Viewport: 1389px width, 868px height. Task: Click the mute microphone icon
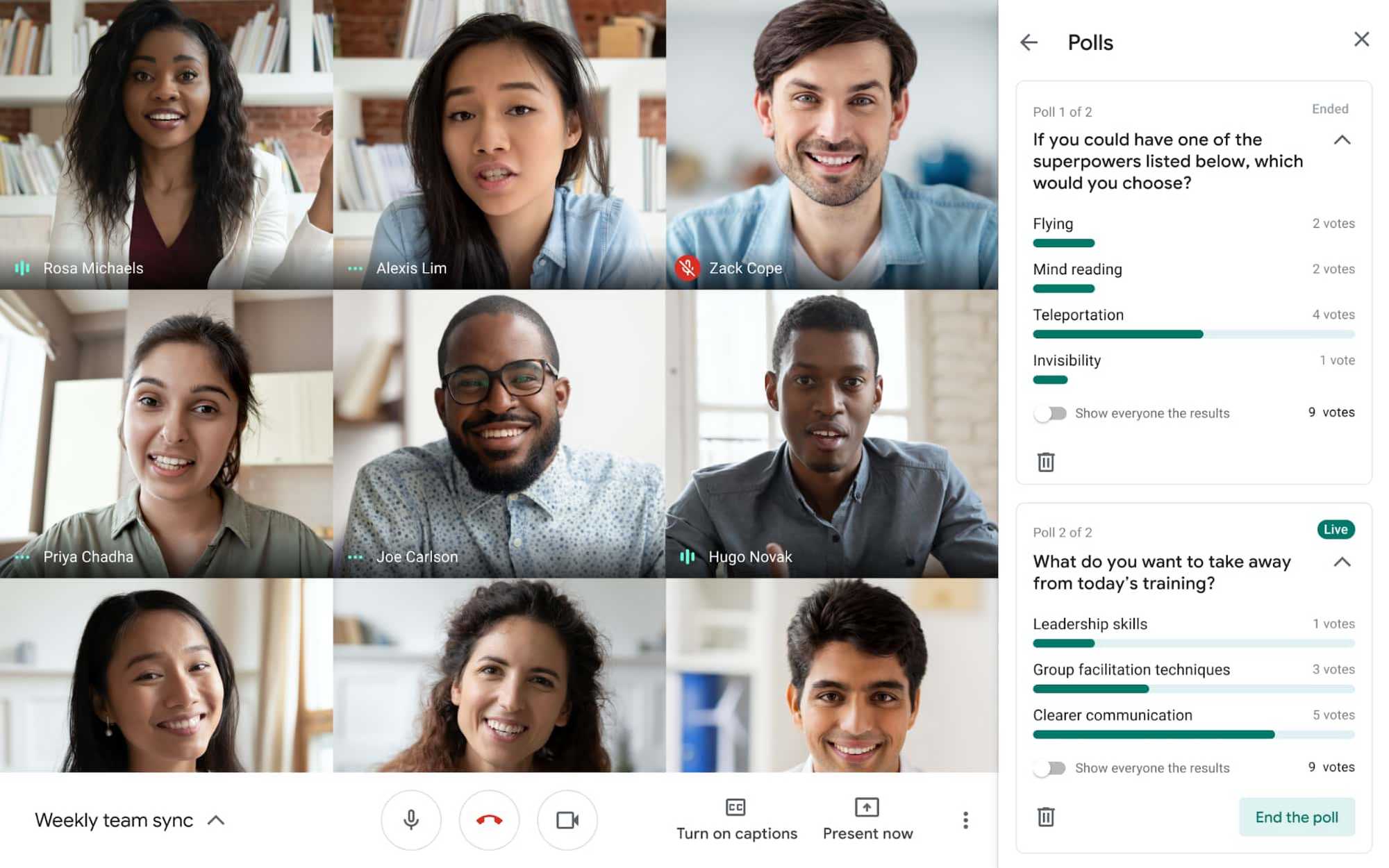[x=411, y=819]
